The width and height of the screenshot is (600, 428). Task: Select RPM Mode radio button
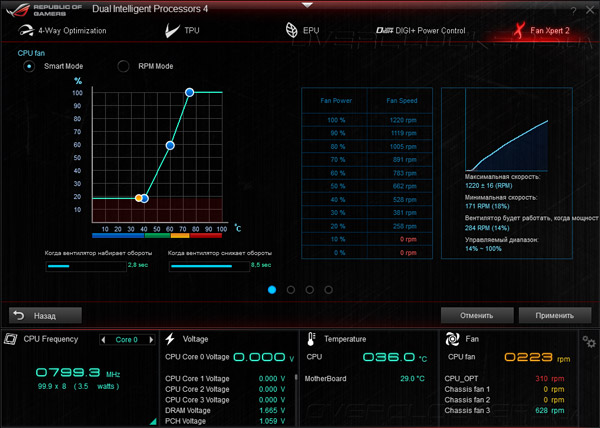(x=123, y=66)
